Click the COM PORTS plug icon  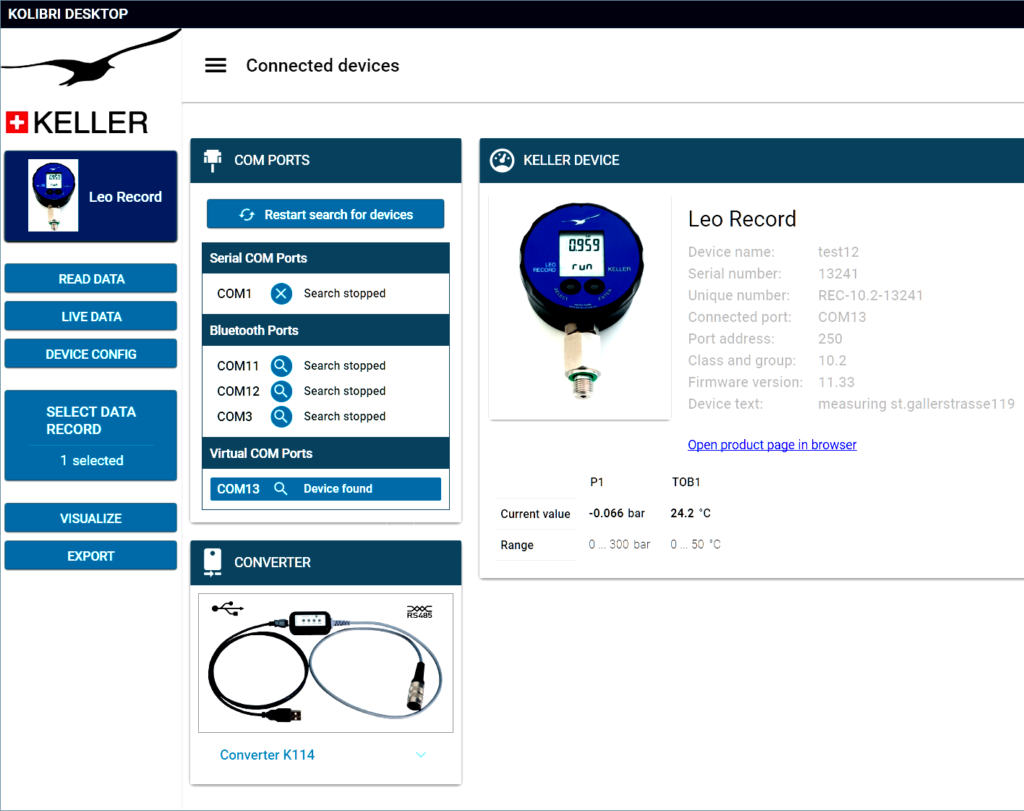pyautogui.click(x=212, y=161)
